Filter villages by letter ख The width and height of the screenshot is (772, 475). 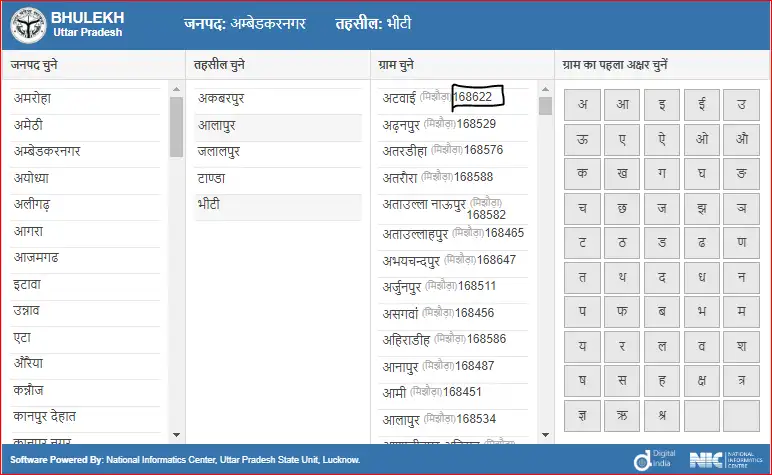(x=622, y=174)
